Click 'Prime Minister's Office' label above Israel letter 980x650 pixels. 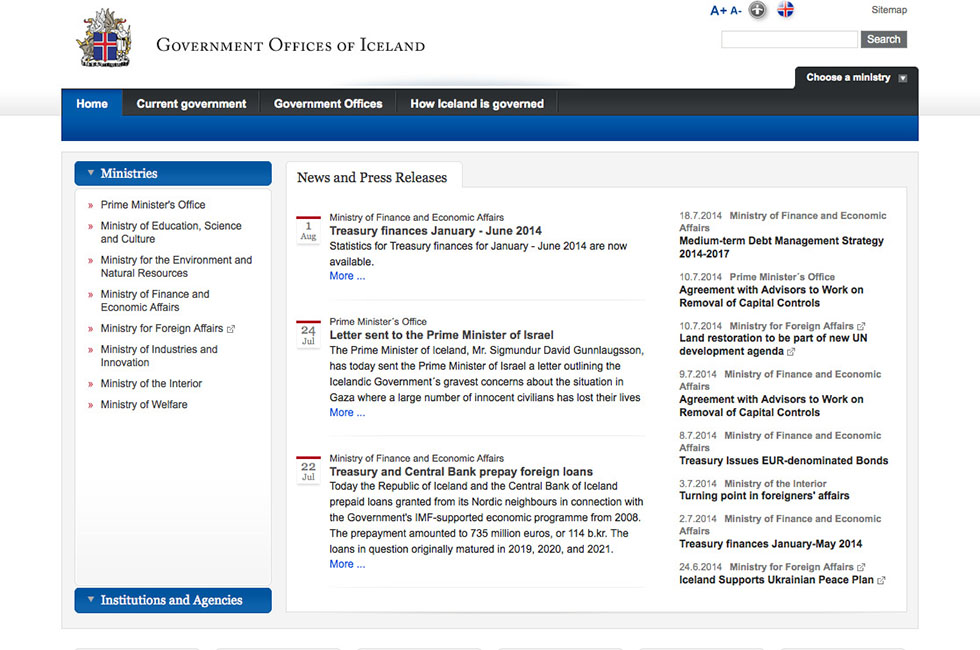coord(378,322)
